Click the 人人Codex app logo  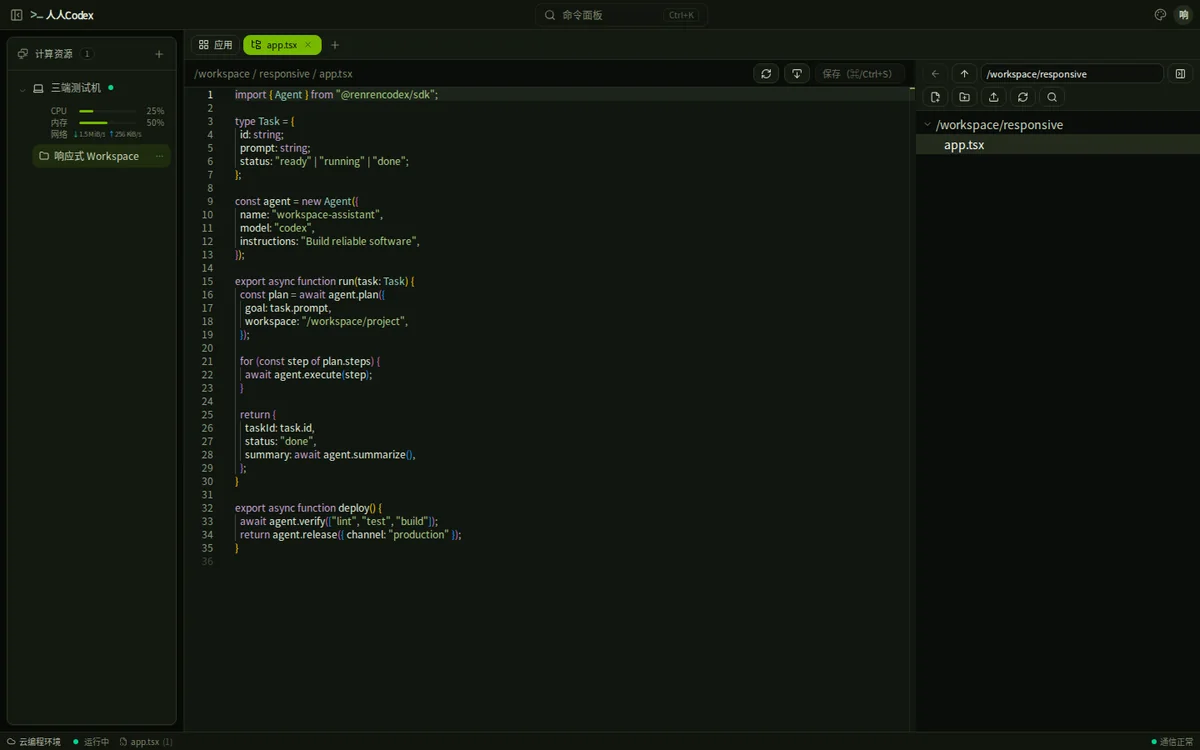(62, 15)
